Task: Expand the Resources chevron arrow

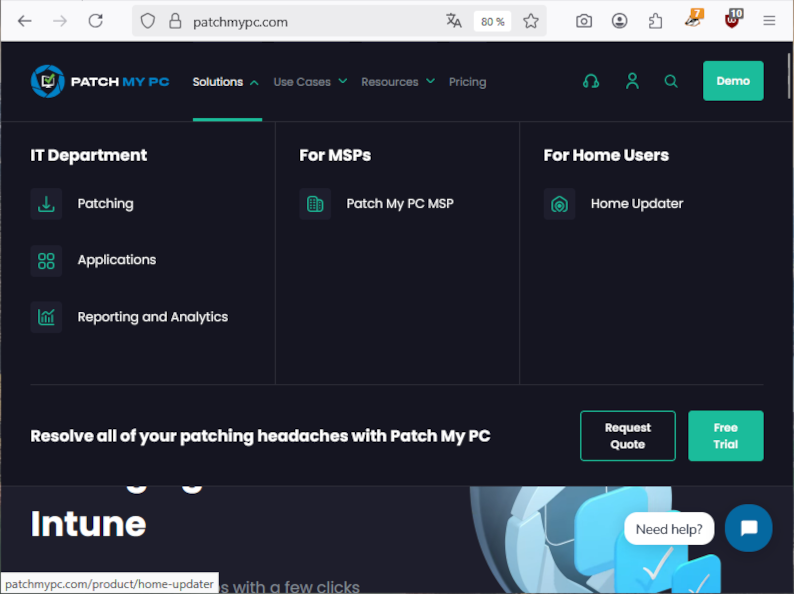Action: [x=430, y=81]
